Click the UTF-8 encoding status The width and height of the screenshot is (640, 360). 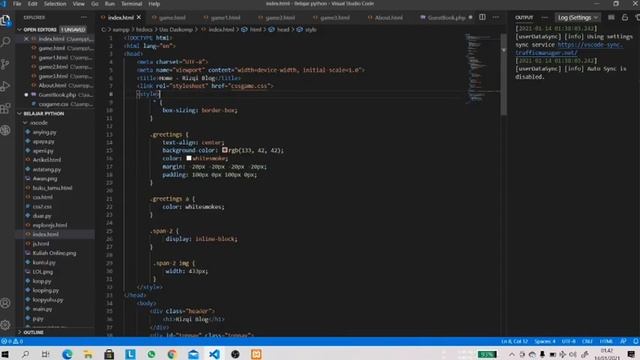pos(569,341)
